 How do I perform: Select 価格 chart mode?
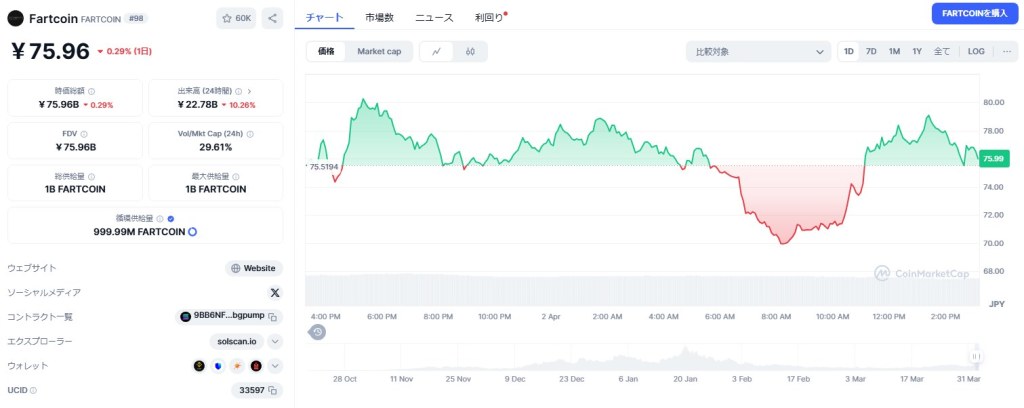(327, 52)
